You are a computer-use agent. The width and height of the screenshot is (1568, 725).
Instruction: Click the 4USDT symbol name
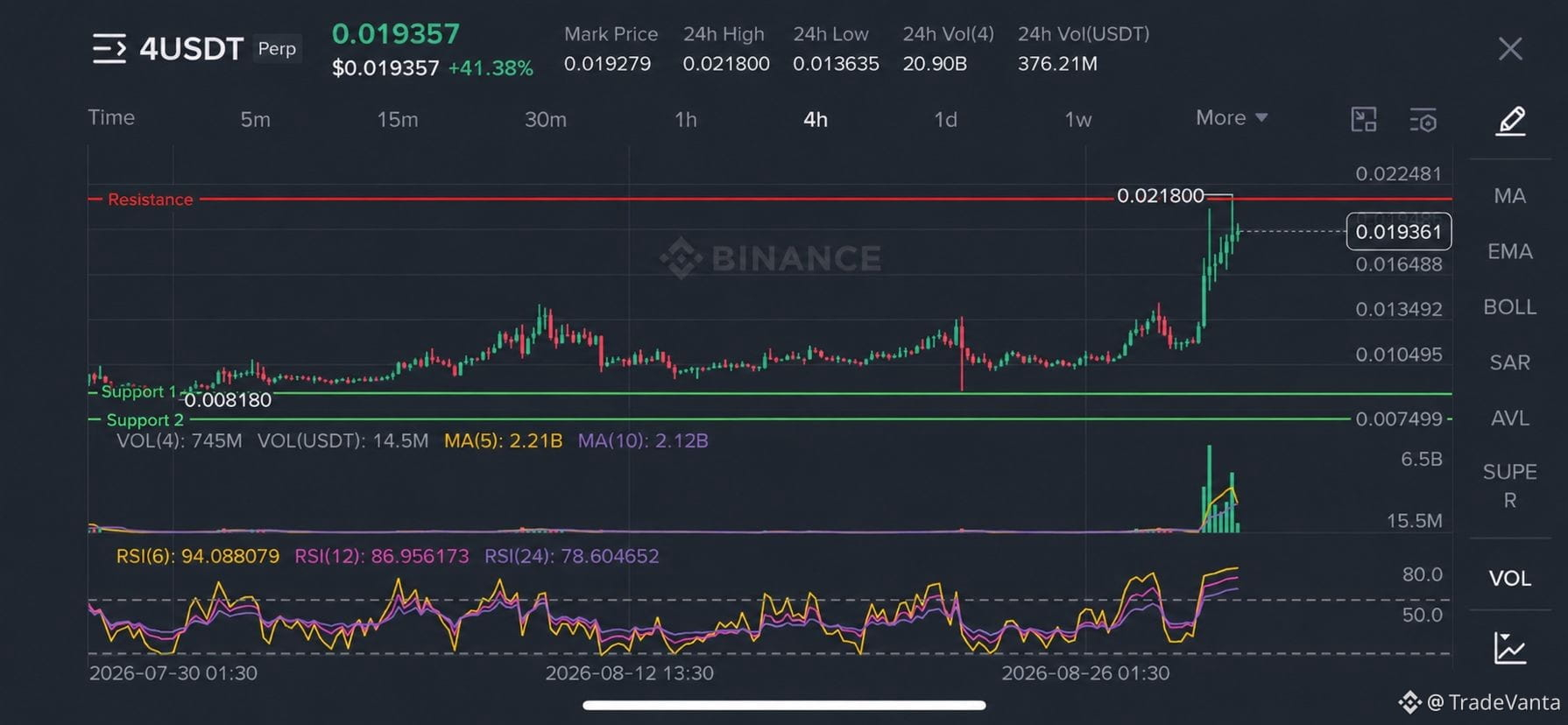191,49
